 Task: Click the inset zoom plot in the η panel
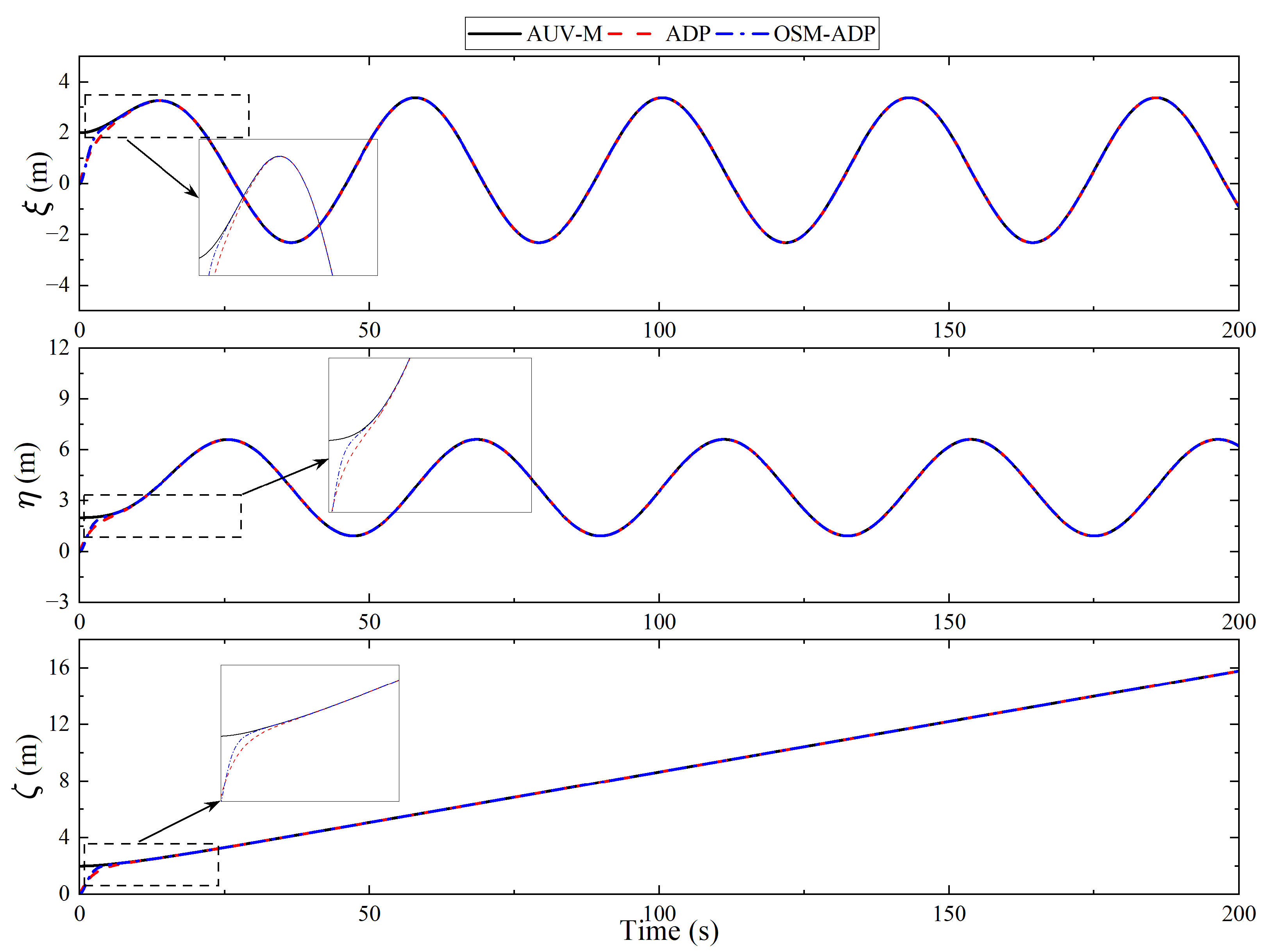(x=430, y=435)
